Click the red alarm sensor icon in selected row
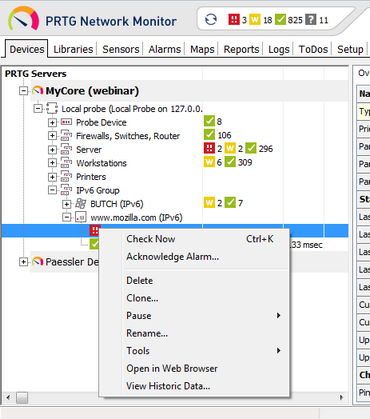The height and width of the screenshot is (419, 370). coord(95,230)
